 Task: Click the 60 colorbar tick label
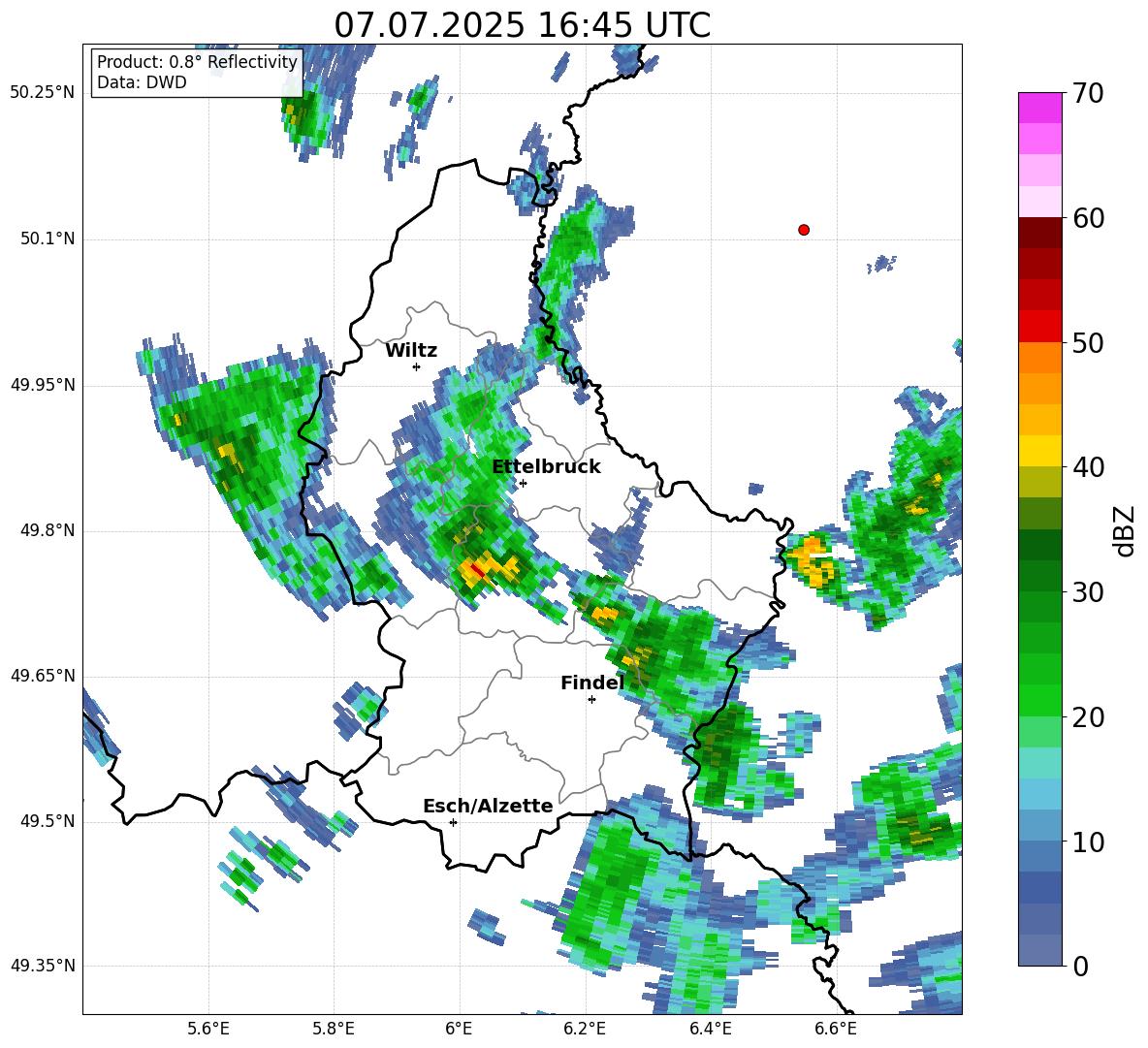coord(1087,218)
